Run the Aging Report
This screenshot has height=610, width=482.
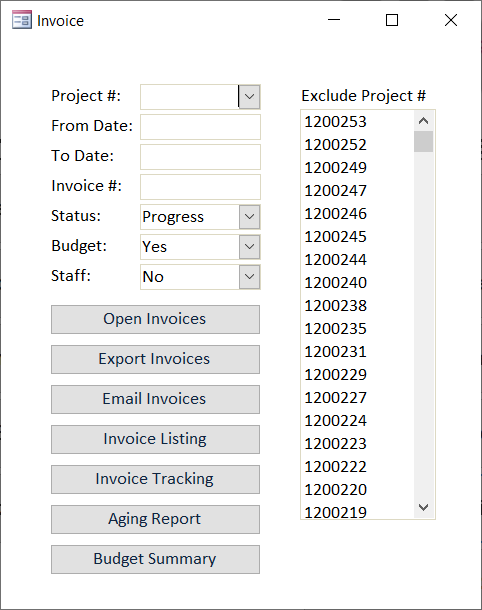click(x=155, y=519)
